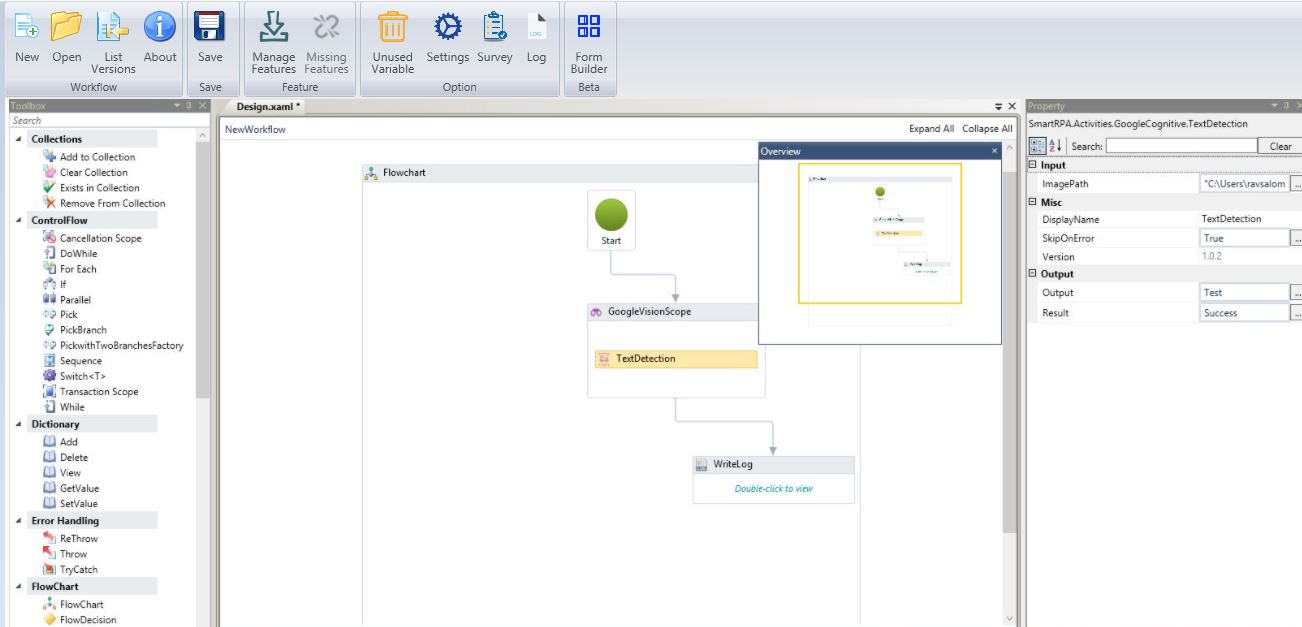Image resolution: width=1302 pixels, height=627 pixels.
Task: Select the Design.xaml tab
Action: (268, 106)
